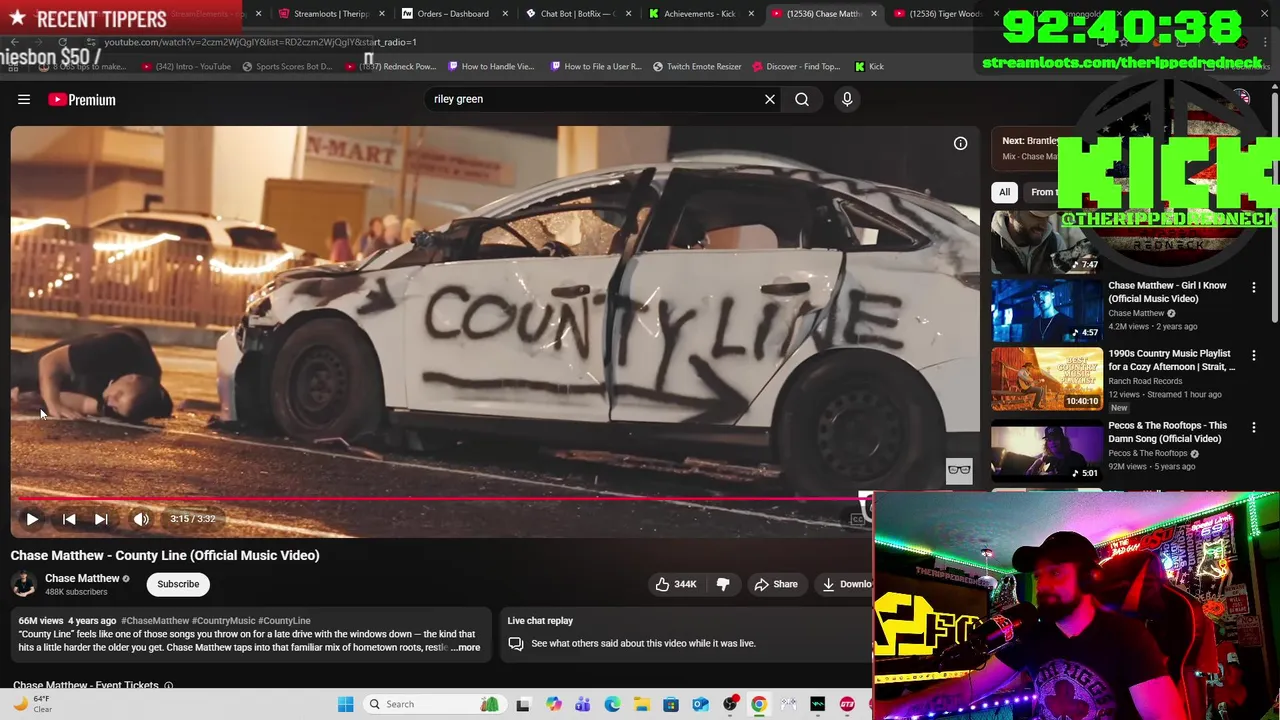The image size is (1280, 720).
Task: Select the 'All' filter chip
Action: click(x=1004, y=192)
